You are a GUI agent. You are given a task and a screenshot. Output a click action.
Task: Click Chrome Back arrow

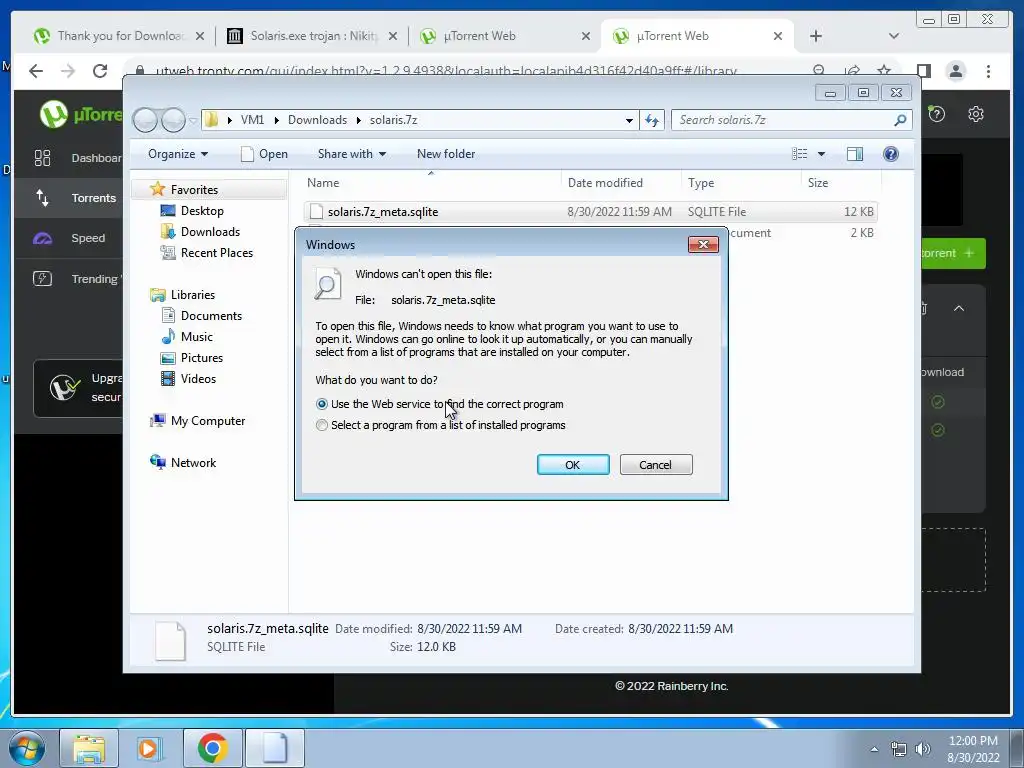point(35,71)
